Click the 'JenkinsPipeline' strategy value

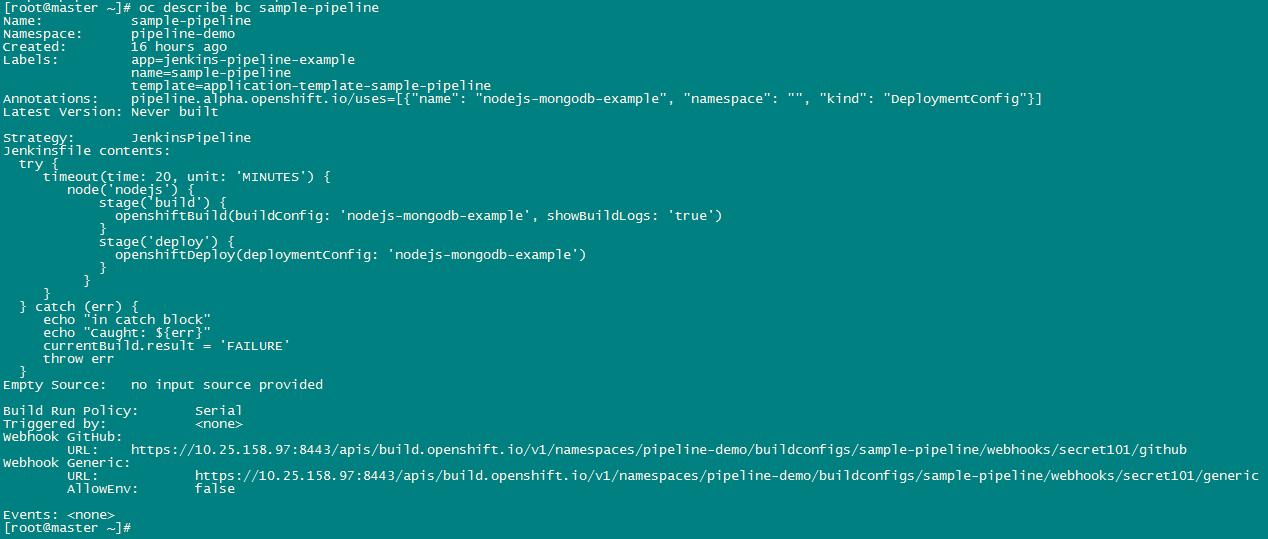[x=191, y=137]
